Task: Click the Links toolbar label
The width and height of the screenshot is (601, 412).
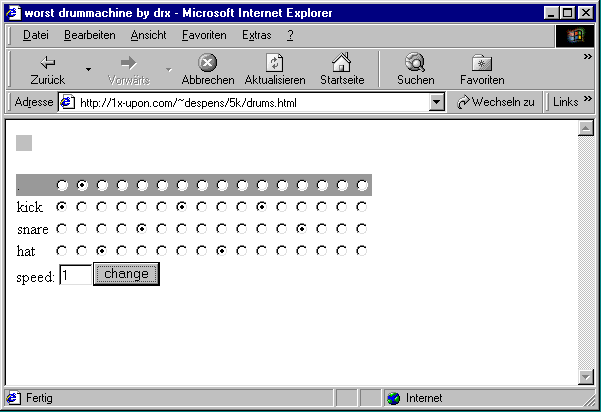Action: pyautogui.click(x=565, y=102)
